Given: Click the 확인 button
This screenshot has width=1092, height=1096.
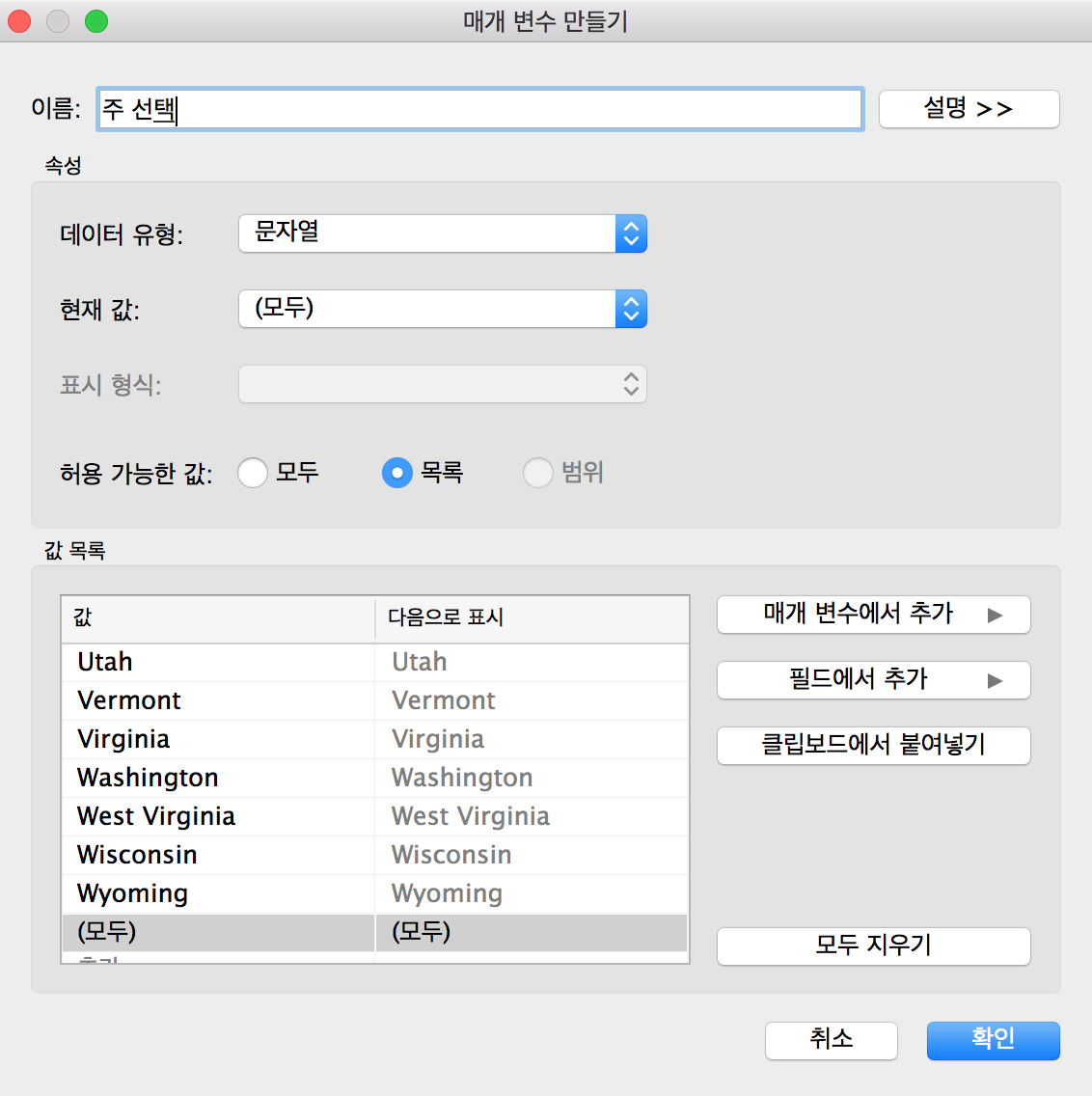Looking at the screenshot, I should 994,1041.
